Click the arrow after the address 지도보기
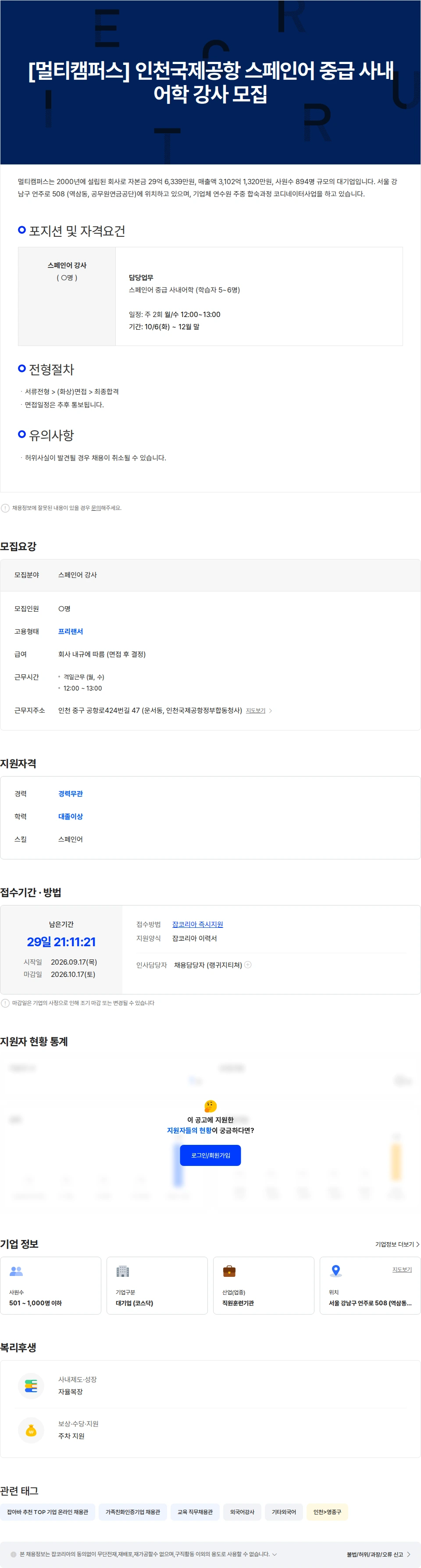421x1568 pixels. [270, 710]
